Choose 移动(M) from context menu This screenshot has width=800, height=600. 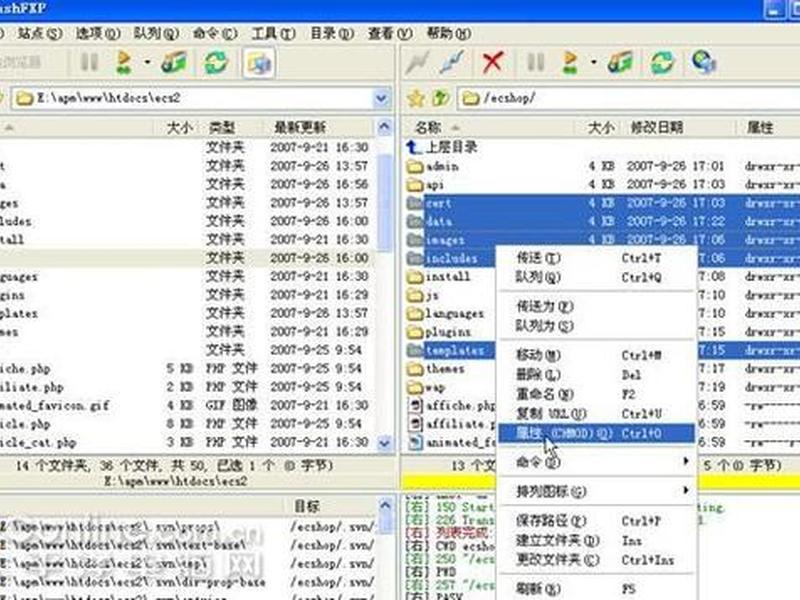tap(596, 355)
